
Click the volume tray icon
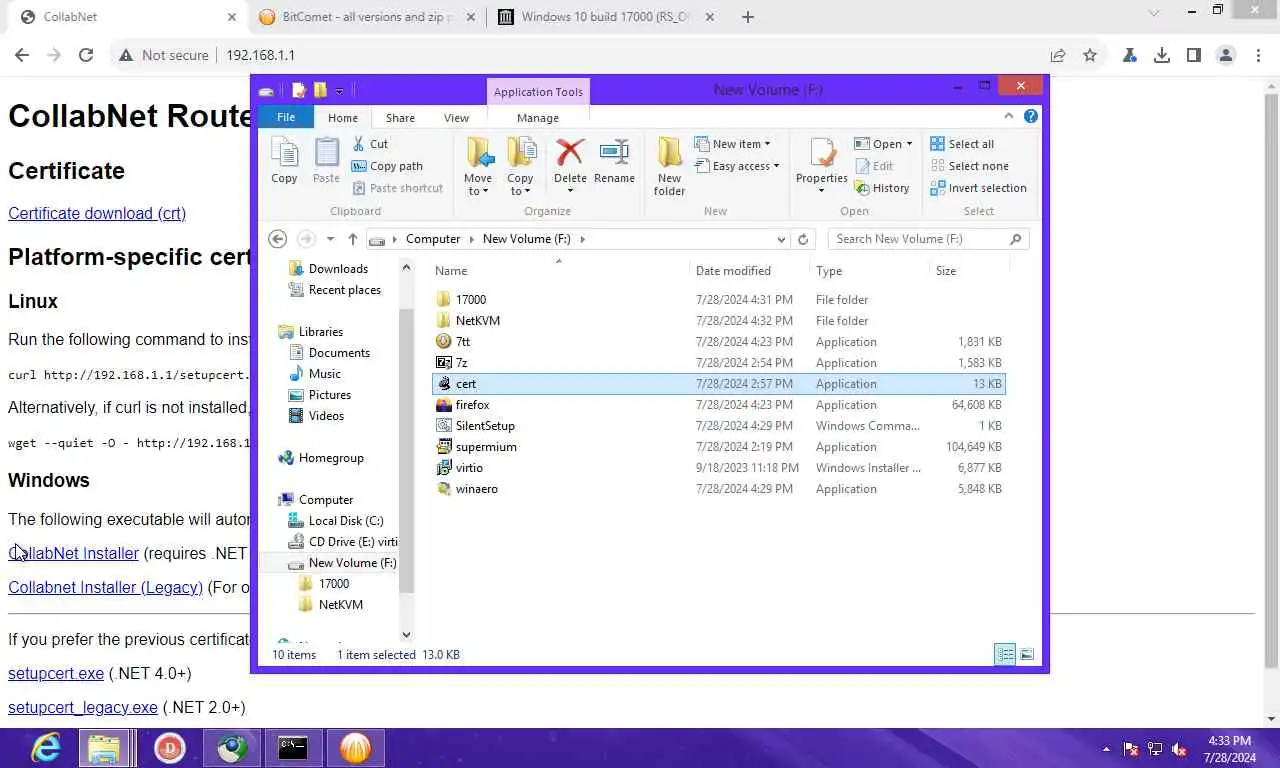pyautogui.click(x=1179, y=748)
